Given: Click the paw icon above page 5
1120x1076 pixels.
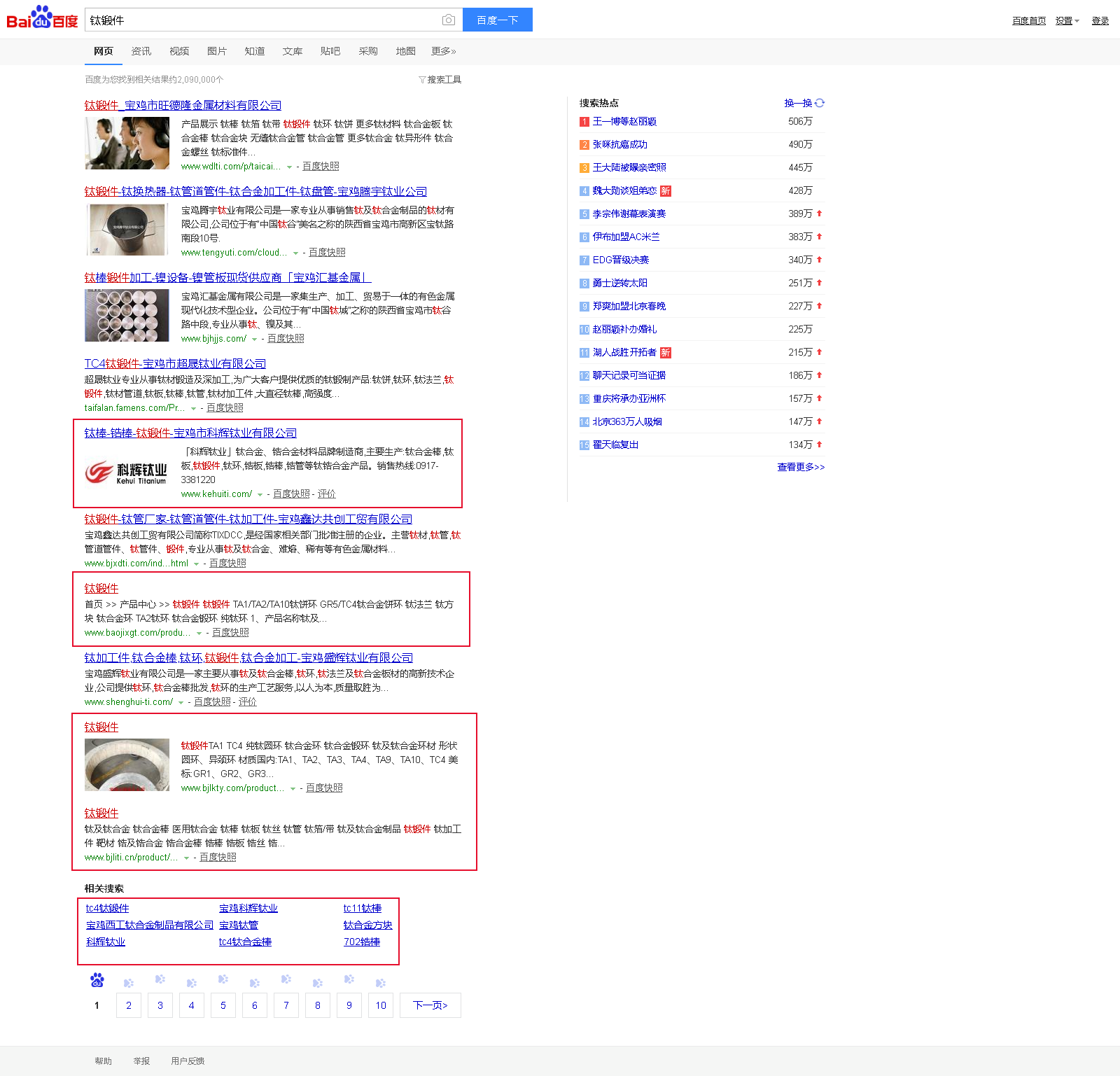Looking at the screenshot, I should point(223,979).
